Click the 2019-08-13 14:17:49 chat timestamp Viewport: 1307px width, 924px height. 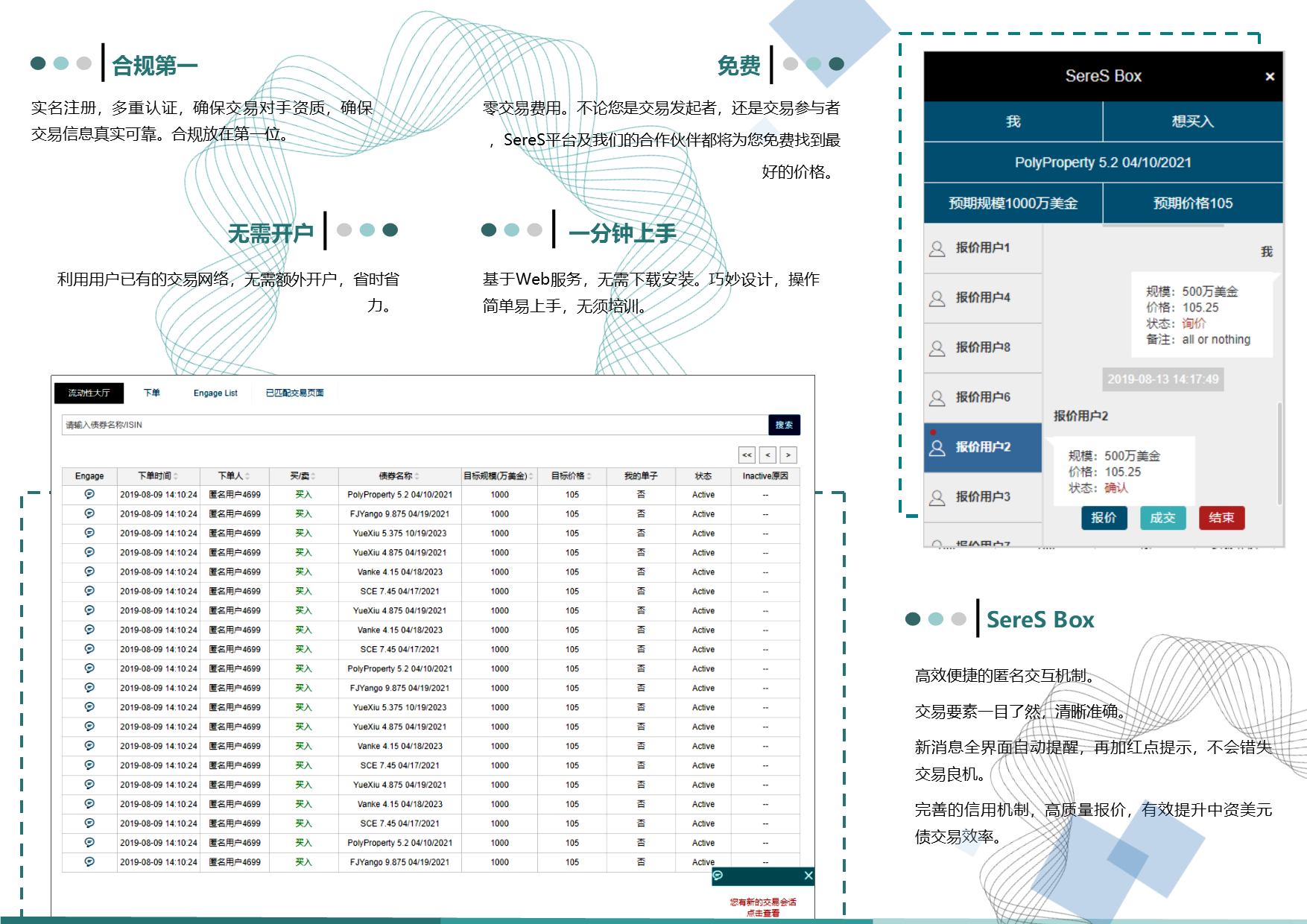click(1163, 379)
